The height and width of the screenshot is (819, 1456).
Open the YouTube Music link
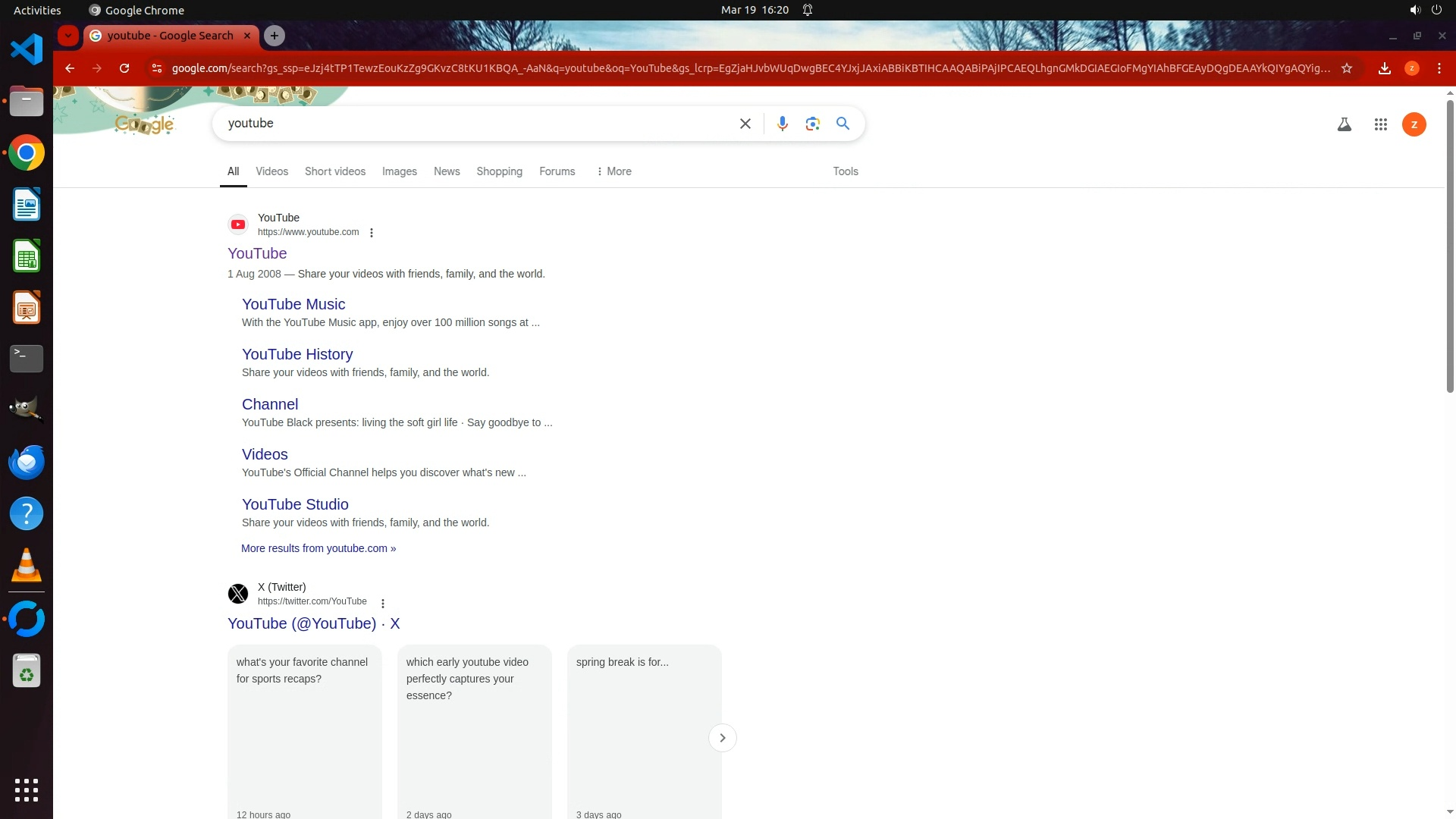click(293, 304)
